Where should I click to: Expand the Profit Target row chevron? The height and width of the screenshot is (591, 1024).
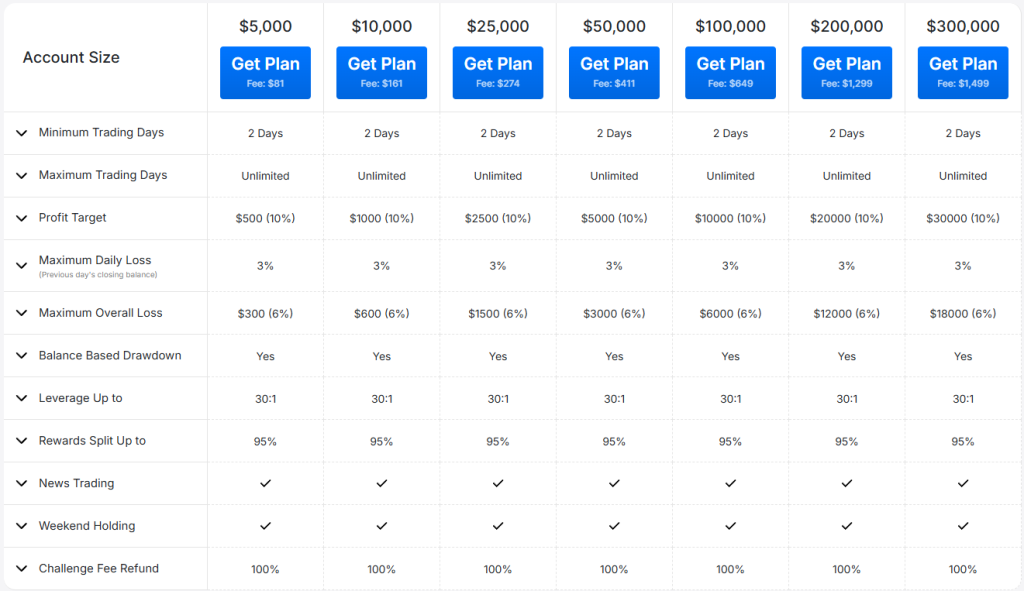(x=21, y=218)
